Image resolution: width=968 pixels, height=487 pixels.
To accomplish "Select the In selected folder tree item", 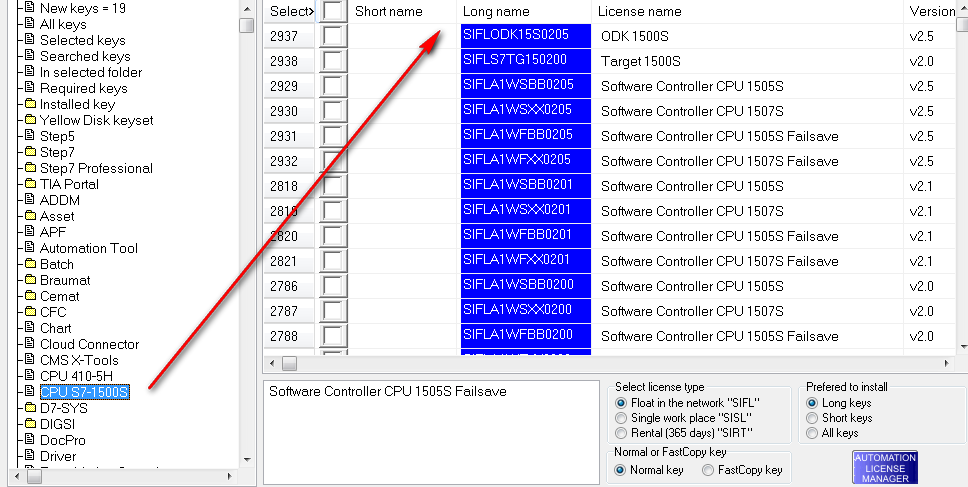I will [x=91, y=72].
